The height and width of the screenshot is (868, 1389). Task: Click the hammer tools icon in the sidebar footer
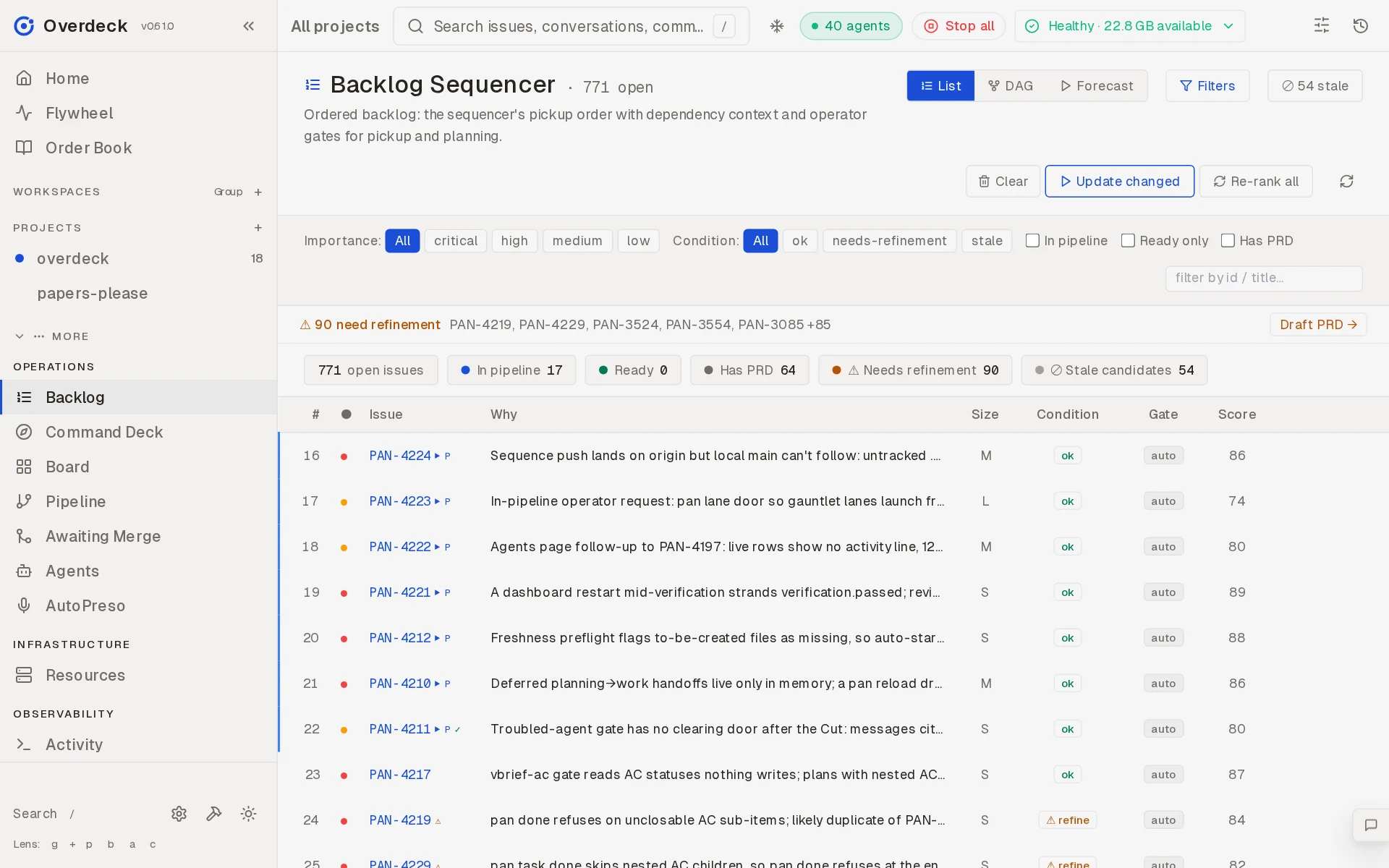214,814
